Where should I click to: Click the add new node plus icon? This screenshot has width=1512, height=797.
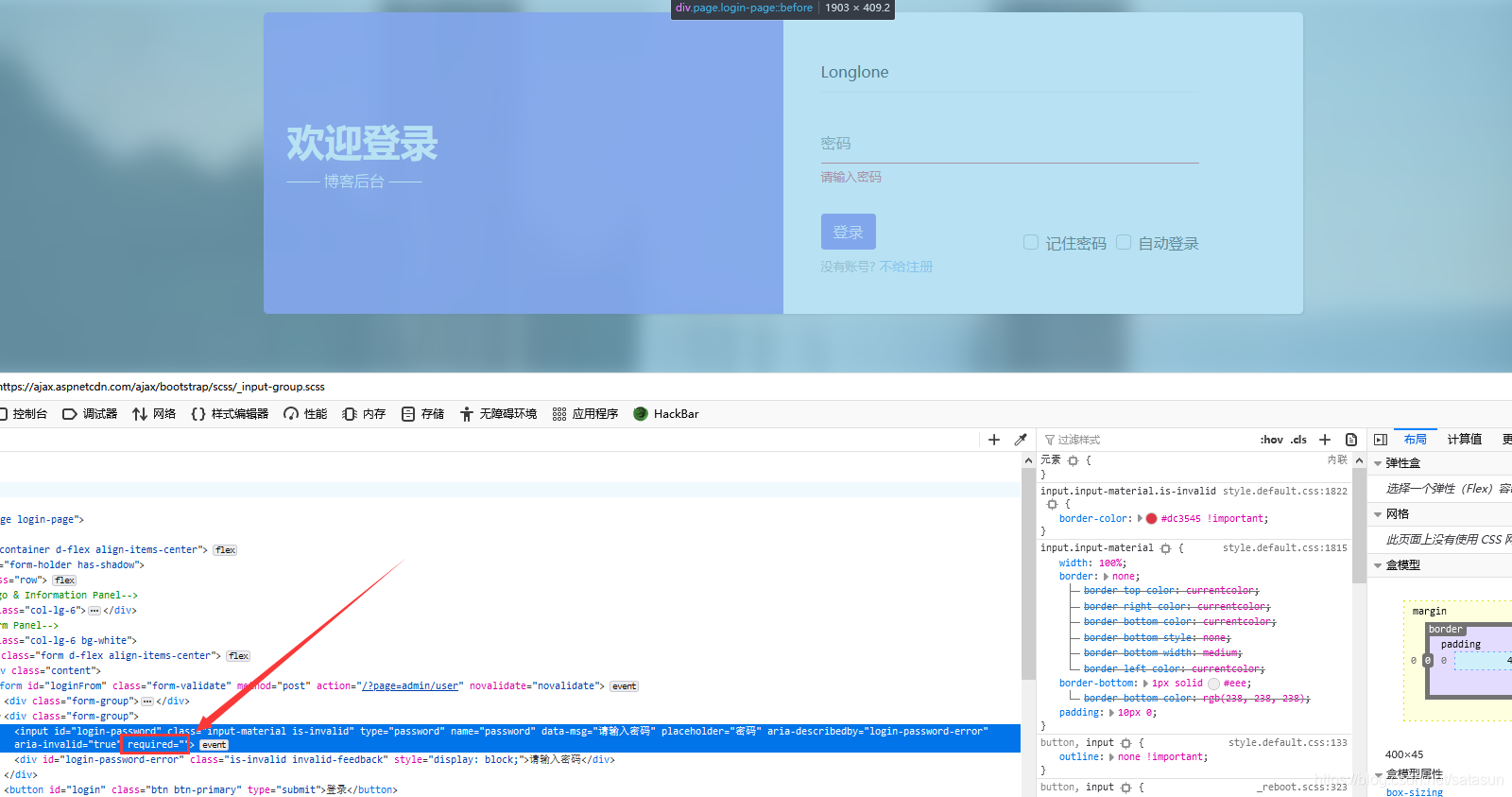(994, 440)
